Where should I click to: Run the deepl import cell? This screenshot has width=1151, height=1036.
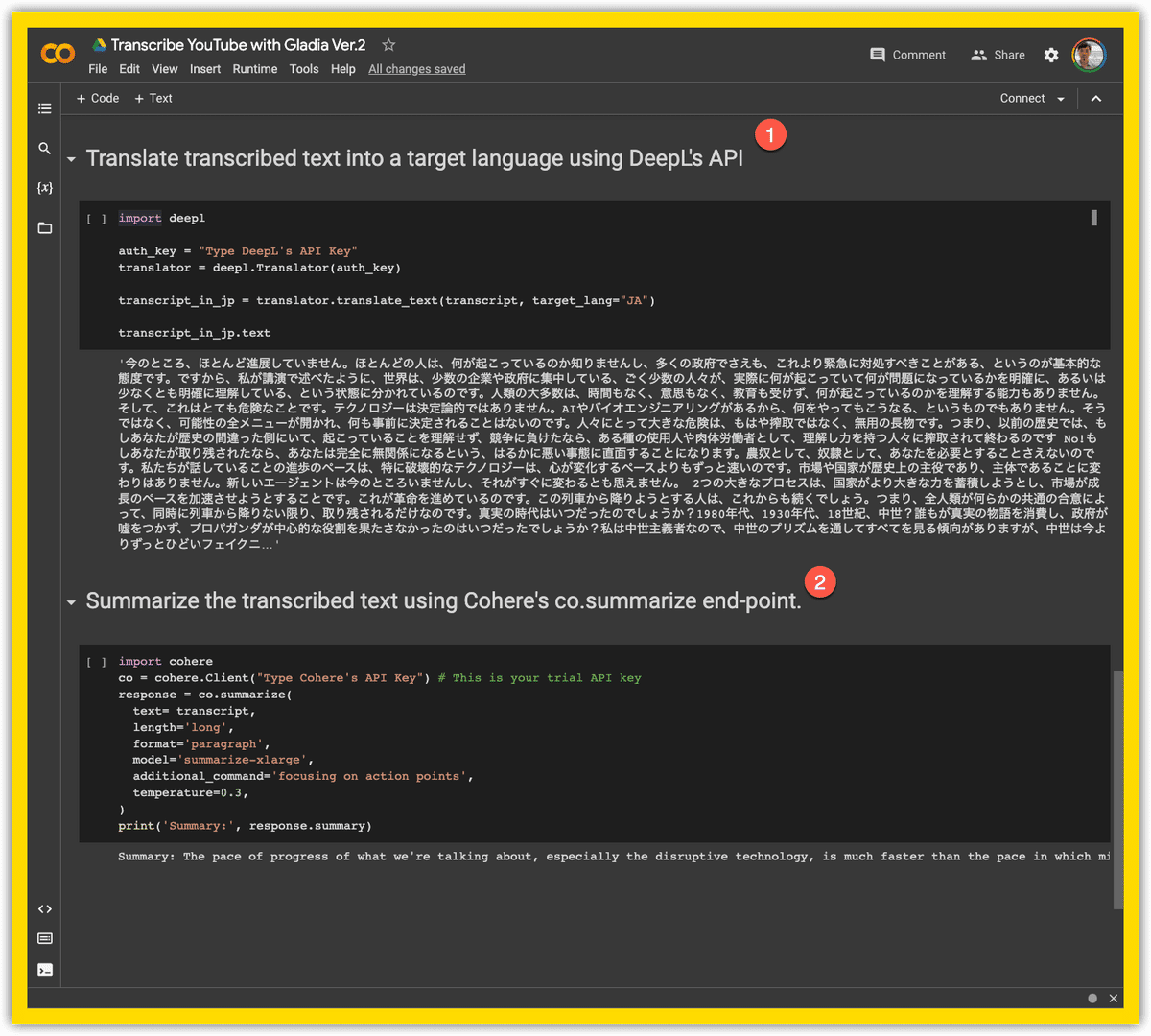97,219
